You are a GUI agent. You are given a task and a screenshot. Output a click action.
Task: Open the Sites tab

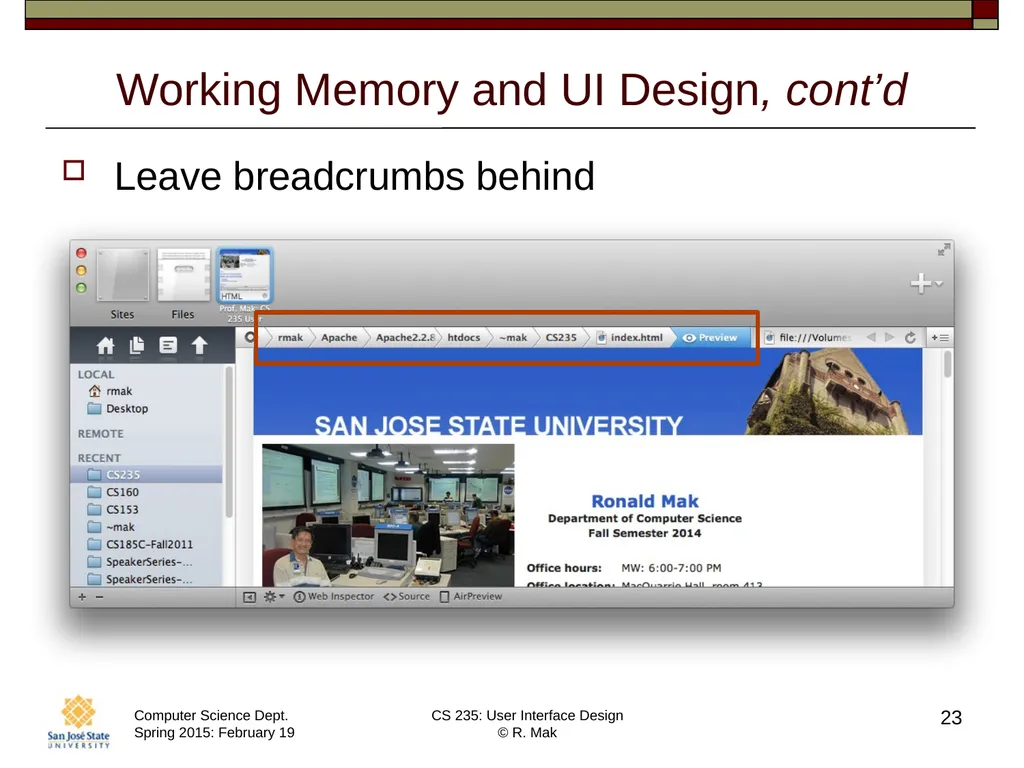(x=123, y=284)
